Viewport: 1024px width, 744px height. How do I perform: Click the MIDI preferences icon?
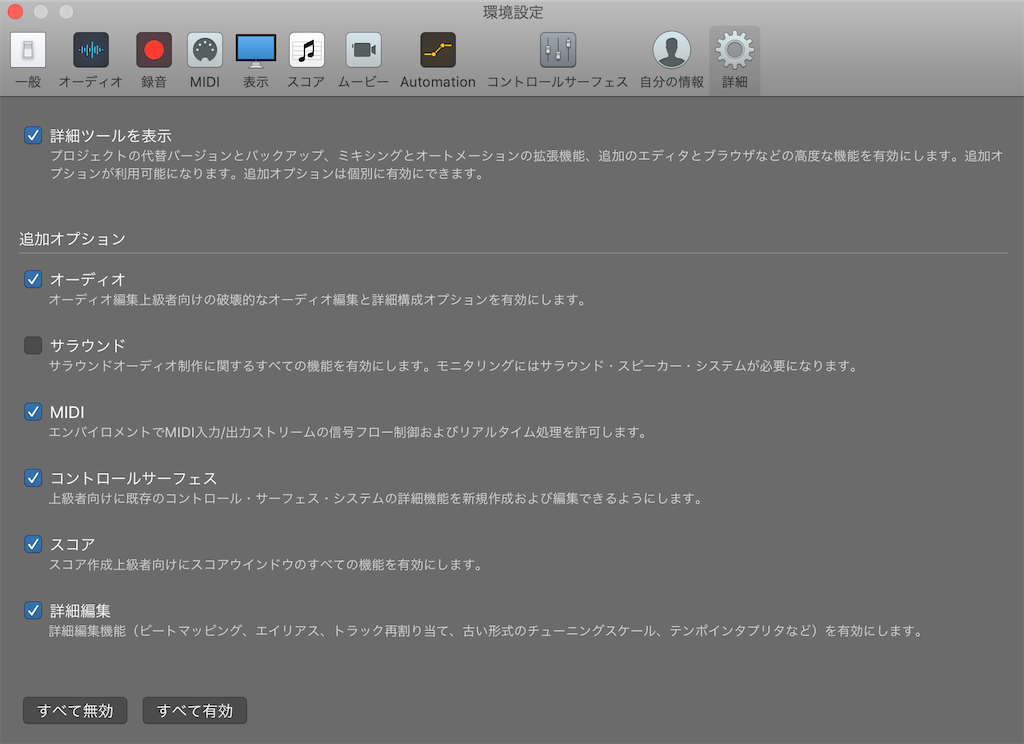[x=204, y=58]
